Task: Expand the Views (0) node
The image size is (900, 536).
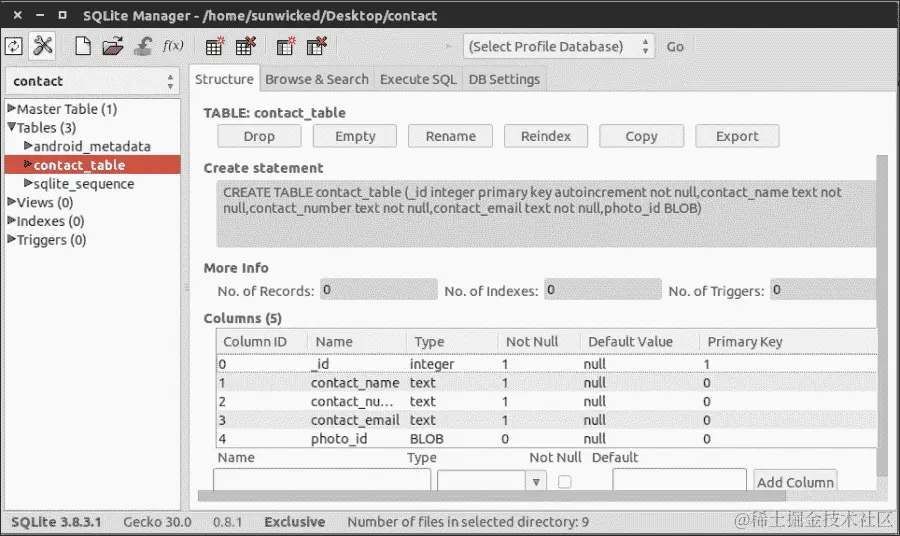Action: (x=11, y=201)
